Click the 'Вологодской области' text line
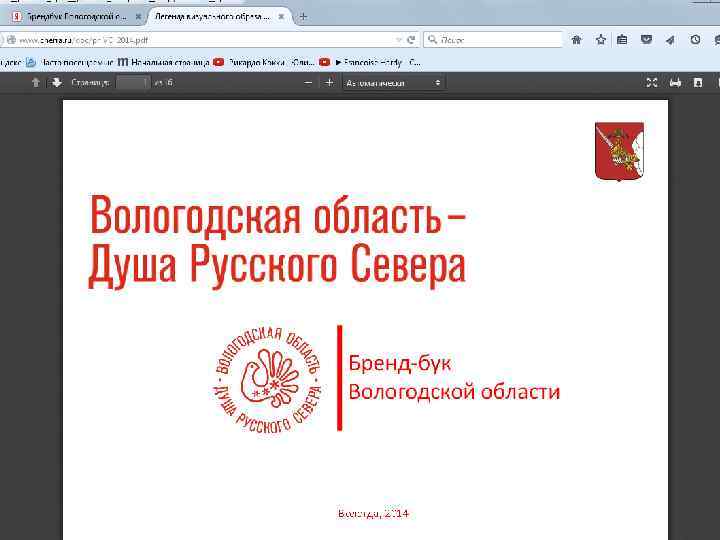720x540 pixels. coord(454,392)
